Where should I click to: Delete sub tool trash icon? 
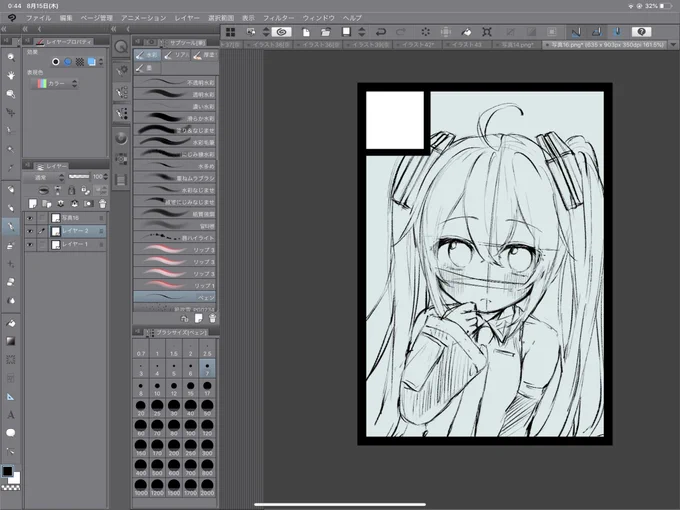(x=212, y=318)
